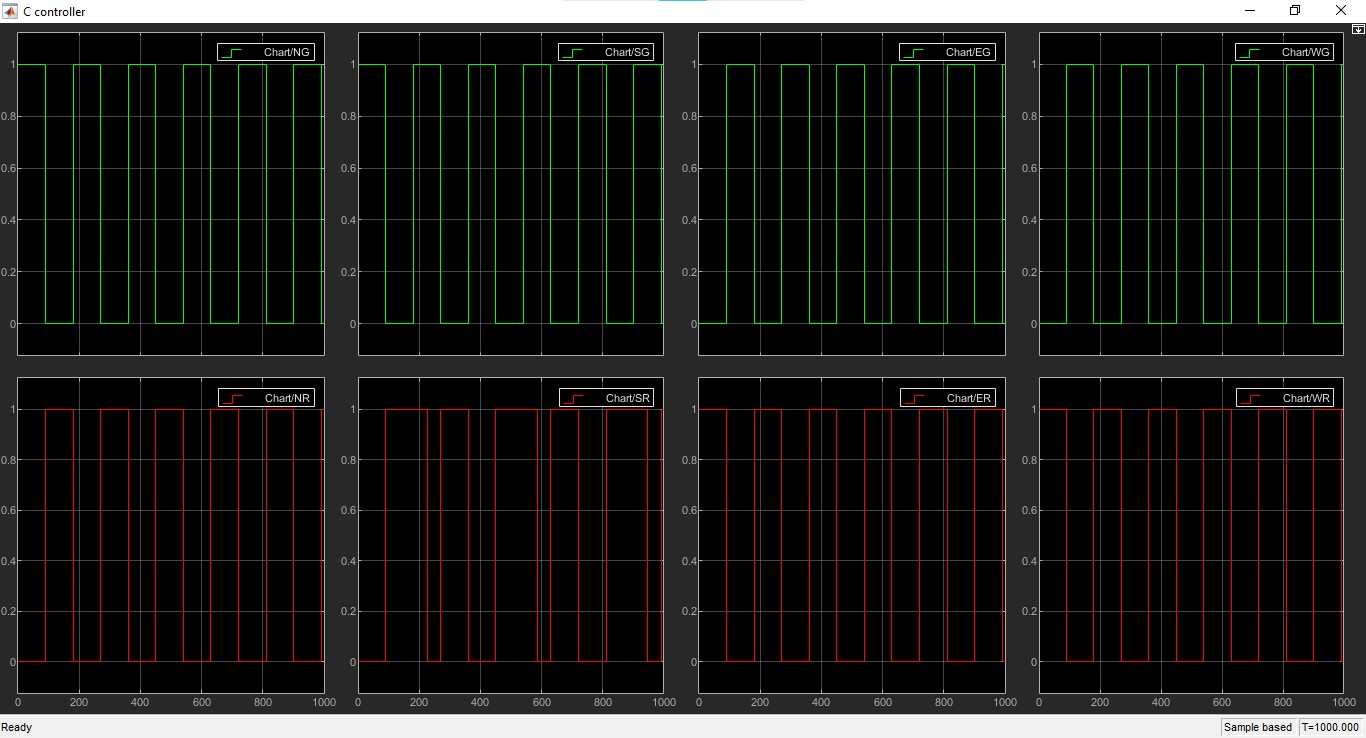Click the red step icon in Chart/NR legend
The height and width of the screenshot is (738, 1366).
click(232, 397)
